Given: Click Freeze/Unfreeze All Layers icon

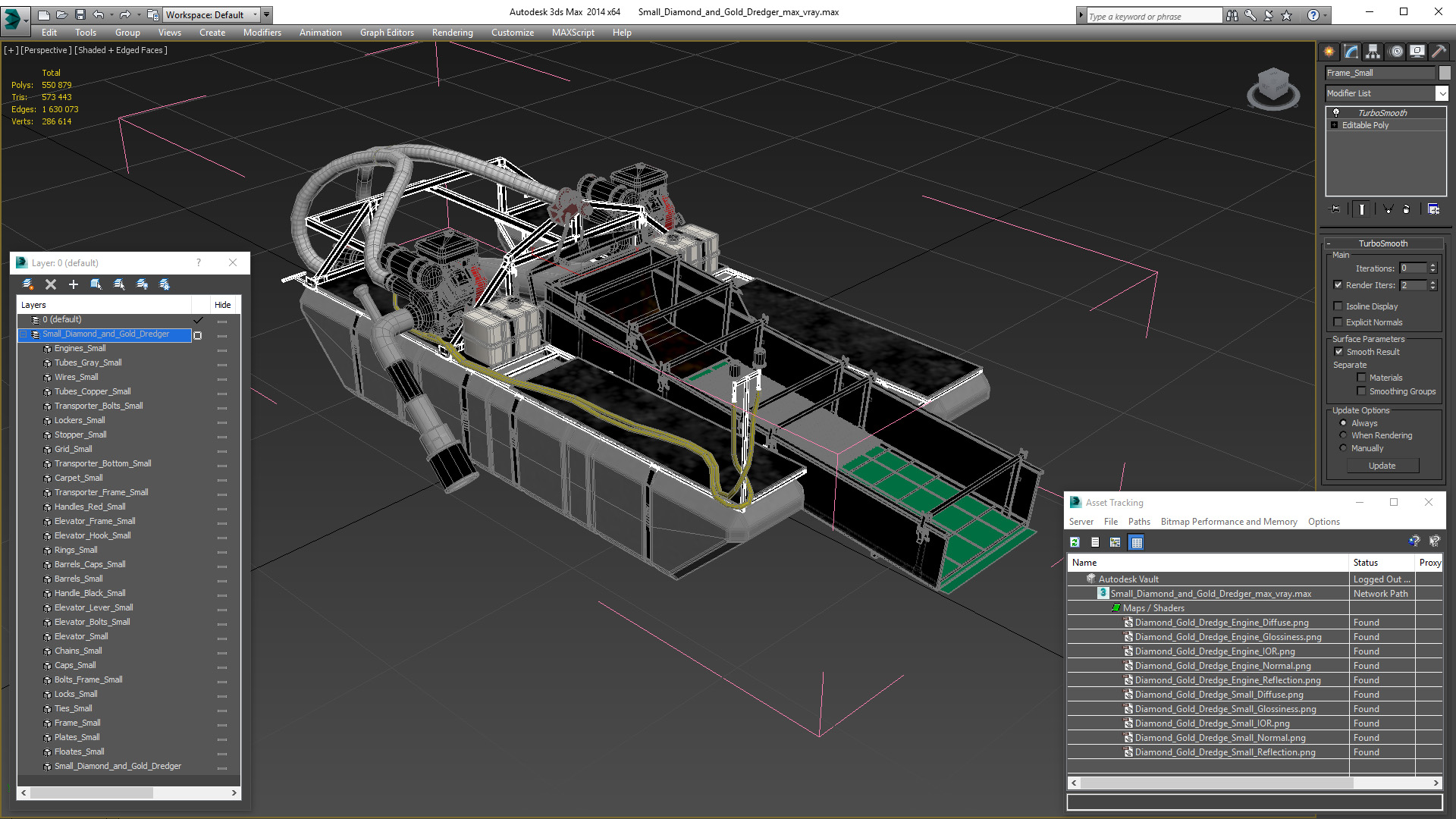Looking at the screenshot, I should coord(165,284).
